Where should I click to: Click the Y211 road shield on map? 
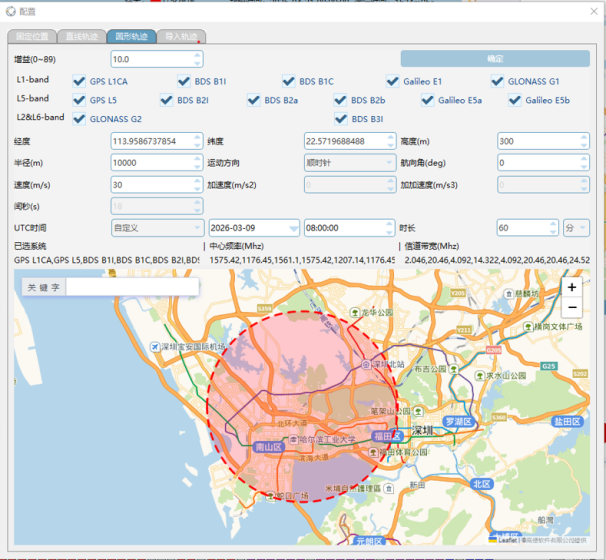(464, 330)
